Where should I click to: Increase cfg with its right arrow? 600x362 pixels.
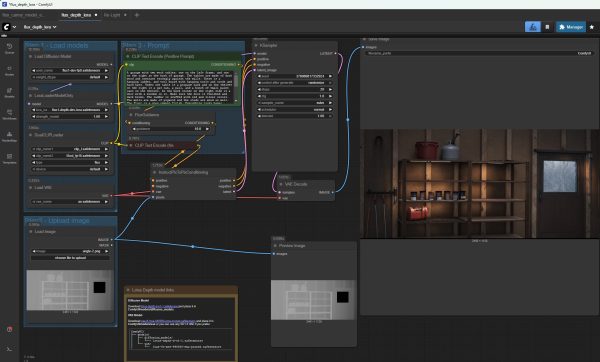[330, 96]
